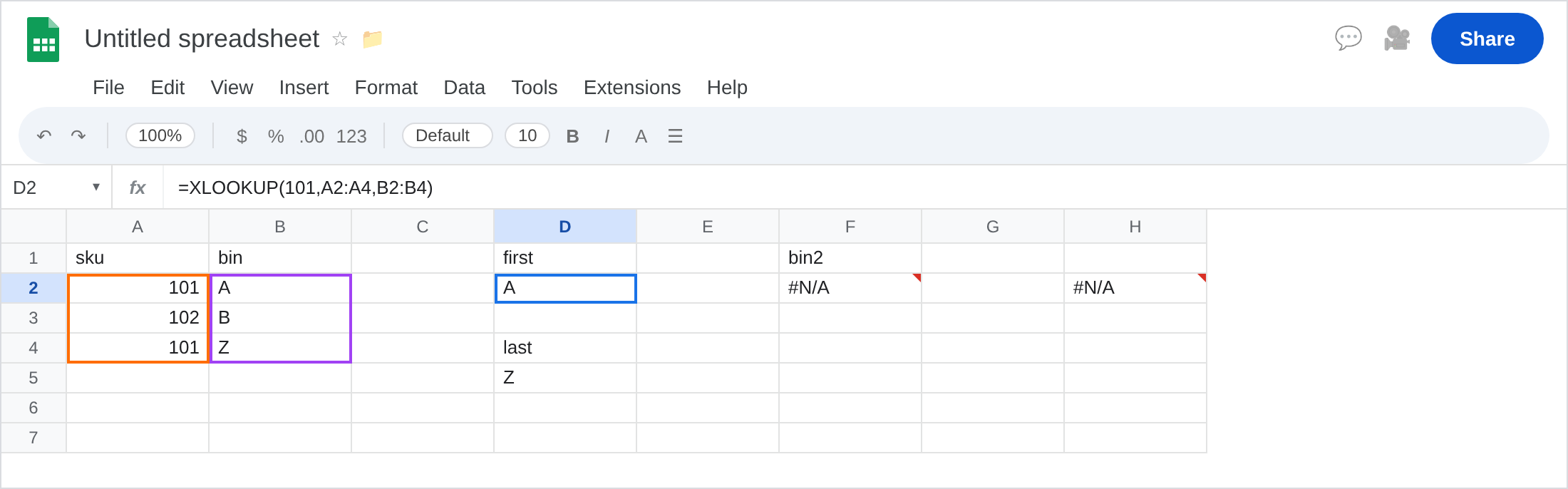Open the Default font dropdown

(448, 135)
